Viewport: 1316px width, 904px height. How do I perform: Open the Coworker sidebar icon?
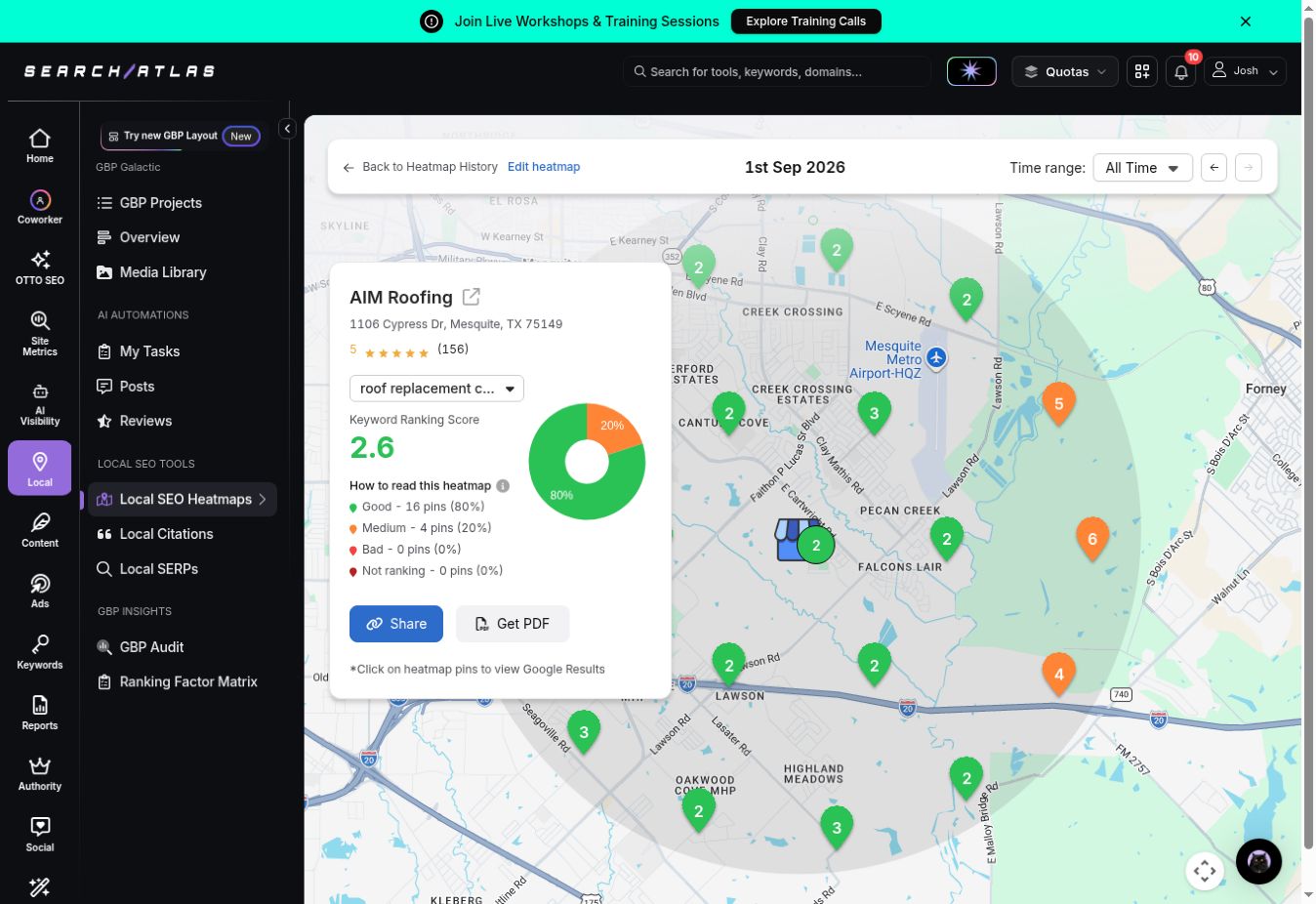(40, 207)
